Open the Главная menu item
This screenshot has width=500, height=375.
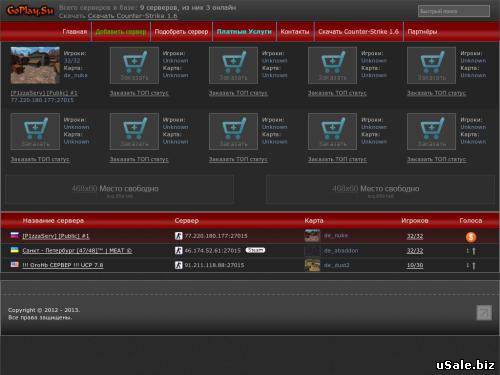coord(75,32)
